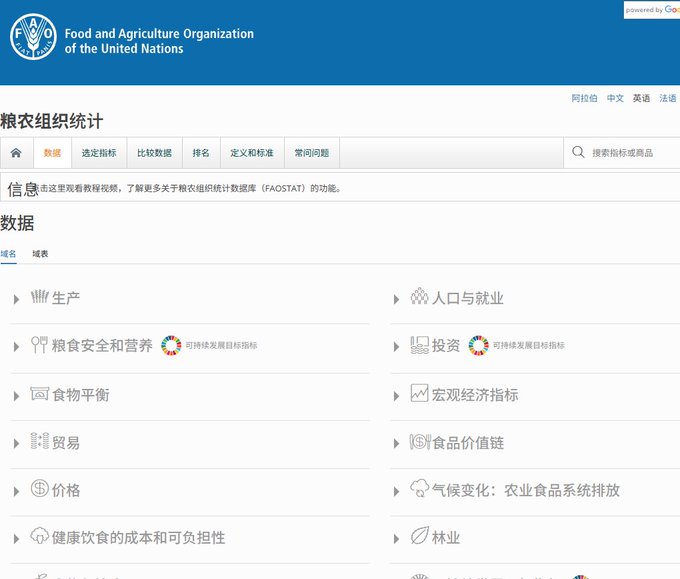Viewport: 680px width, 579px height.
Task: Click the 阿拉伯 language link
Action: [584, 98]
